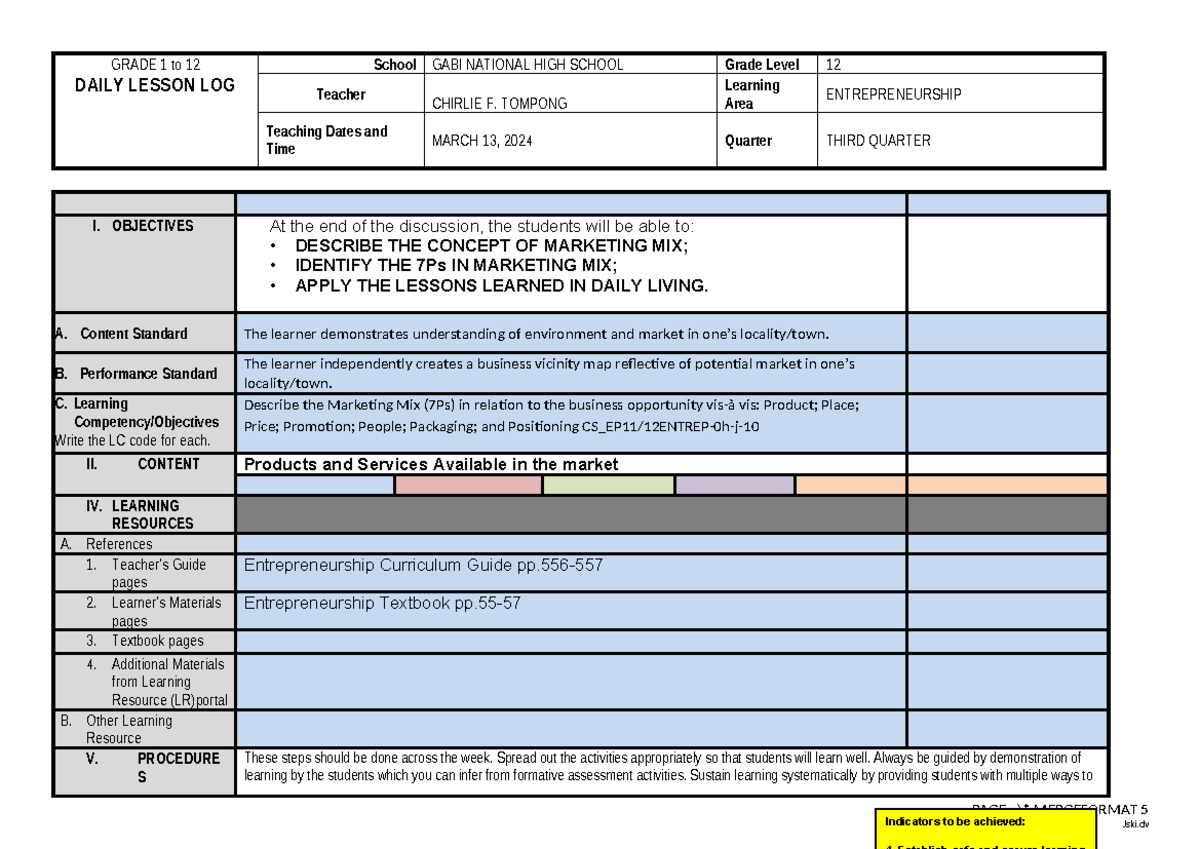Click the performance standard description text
This screenshot has width=1200, height=849.
[x=549, y=373]
